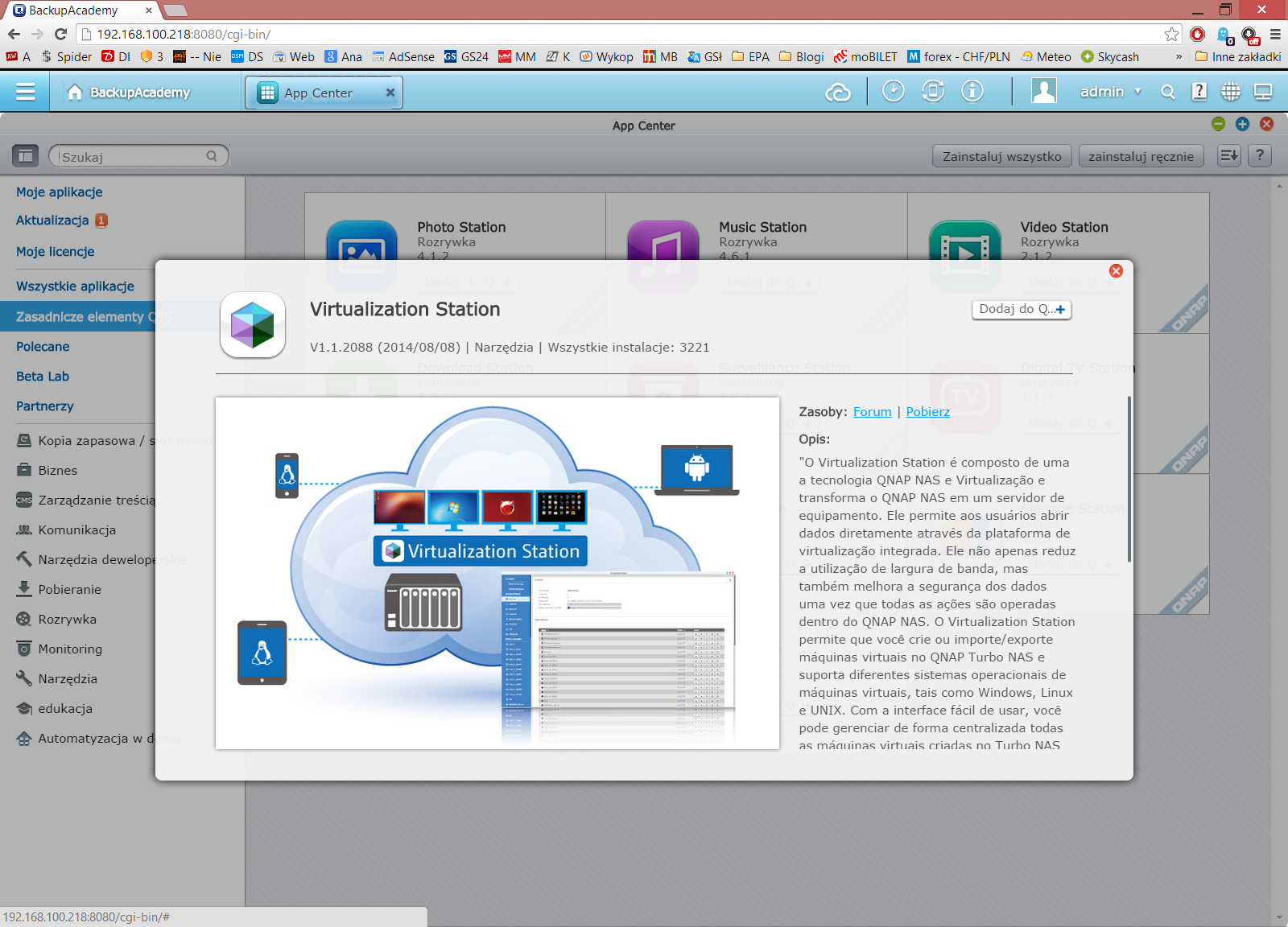Open Chrome menu hamburger icon
Viewport: 1288px width, 927px height.
tap(1275, 34)
